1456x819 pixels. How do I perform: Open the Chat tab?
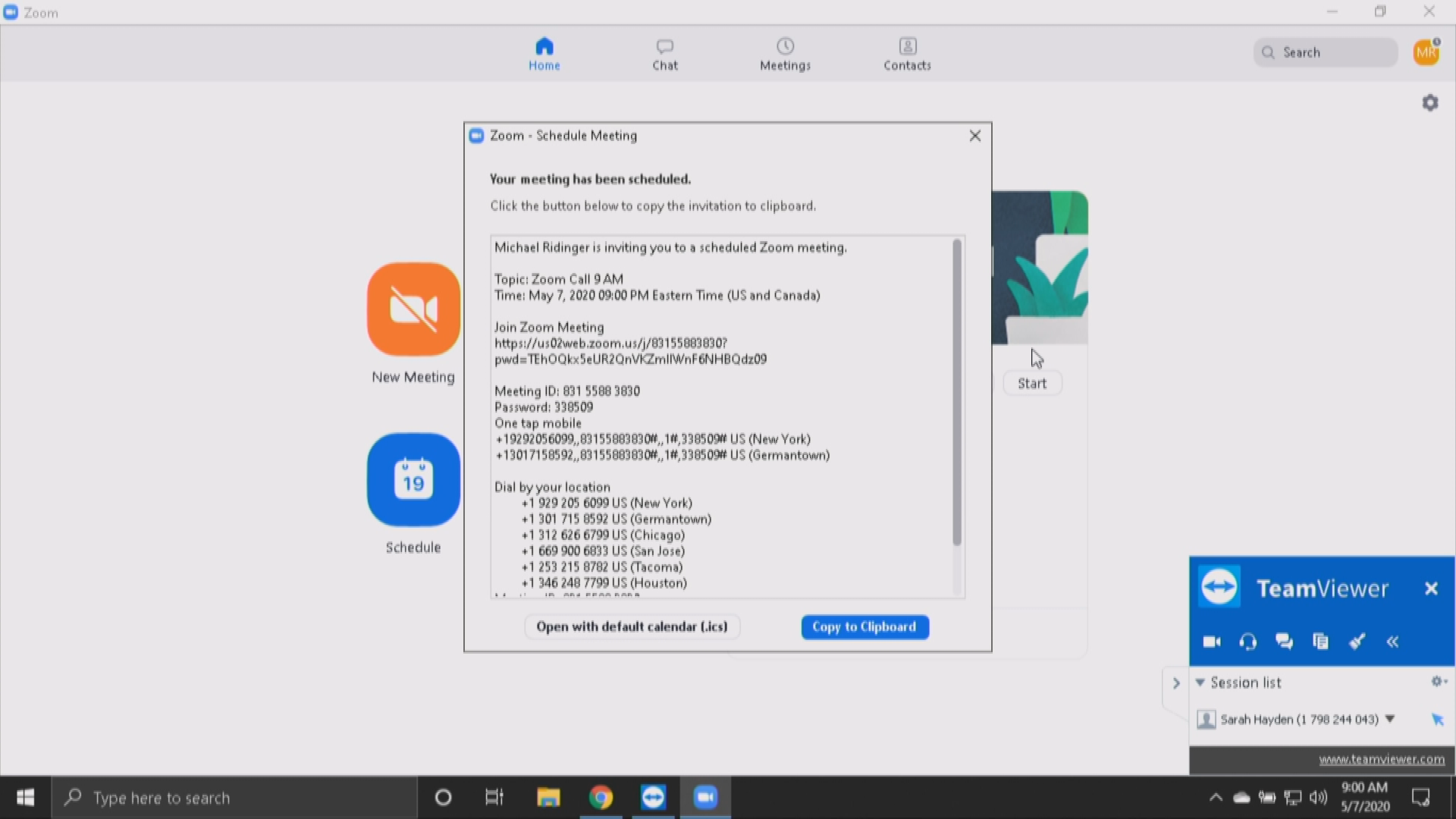point(665,55)
